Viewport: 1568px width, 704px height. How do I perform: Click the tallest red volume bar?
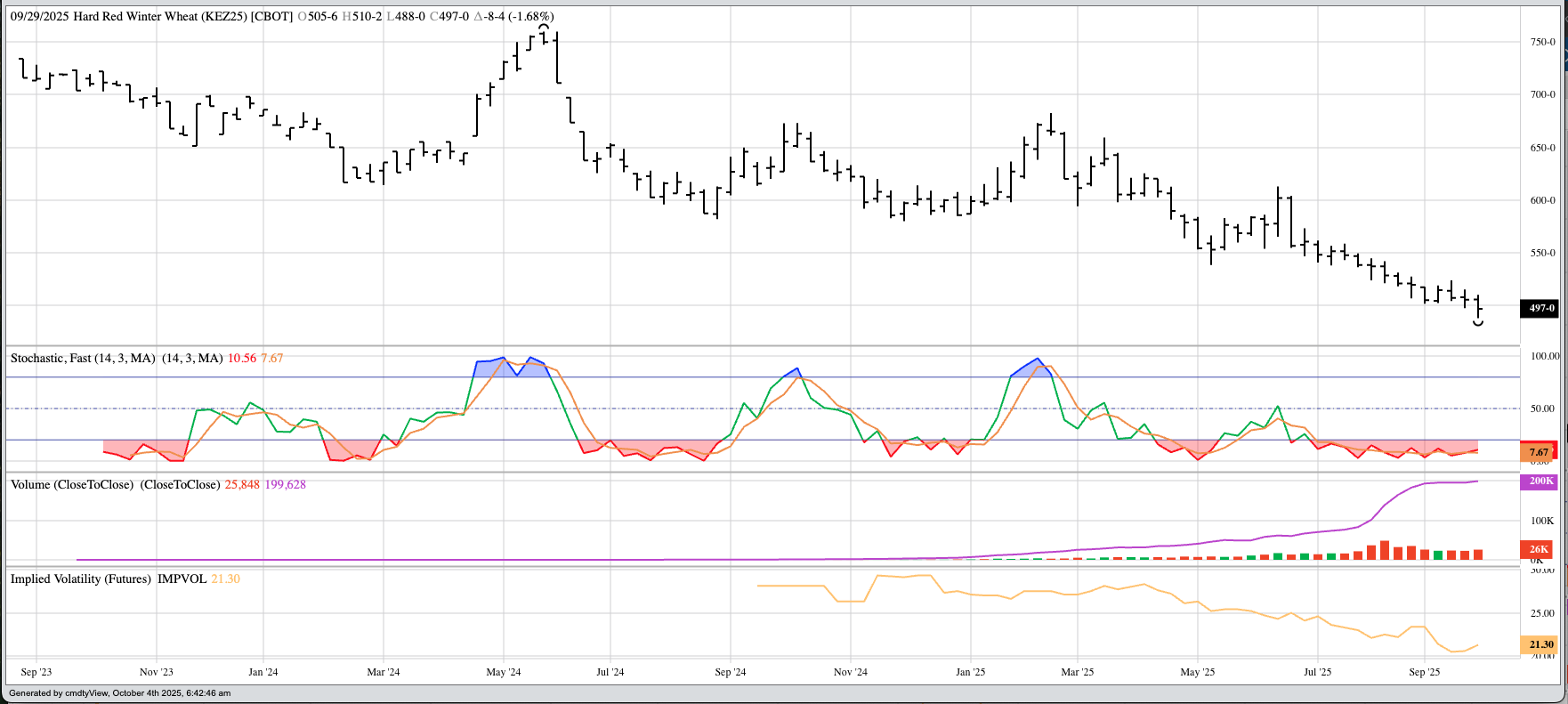[x=1385, y=550]
